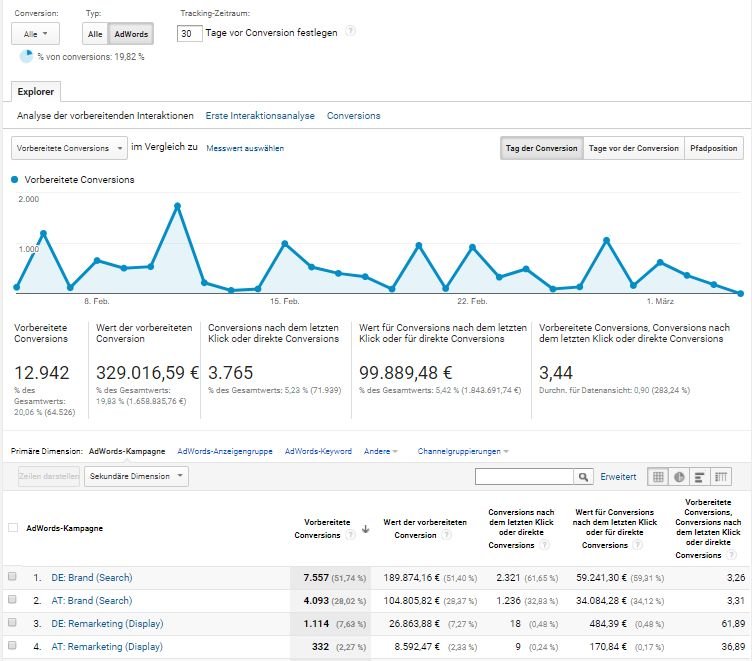Select Tage vor der Conversion view

click(634, 148)
